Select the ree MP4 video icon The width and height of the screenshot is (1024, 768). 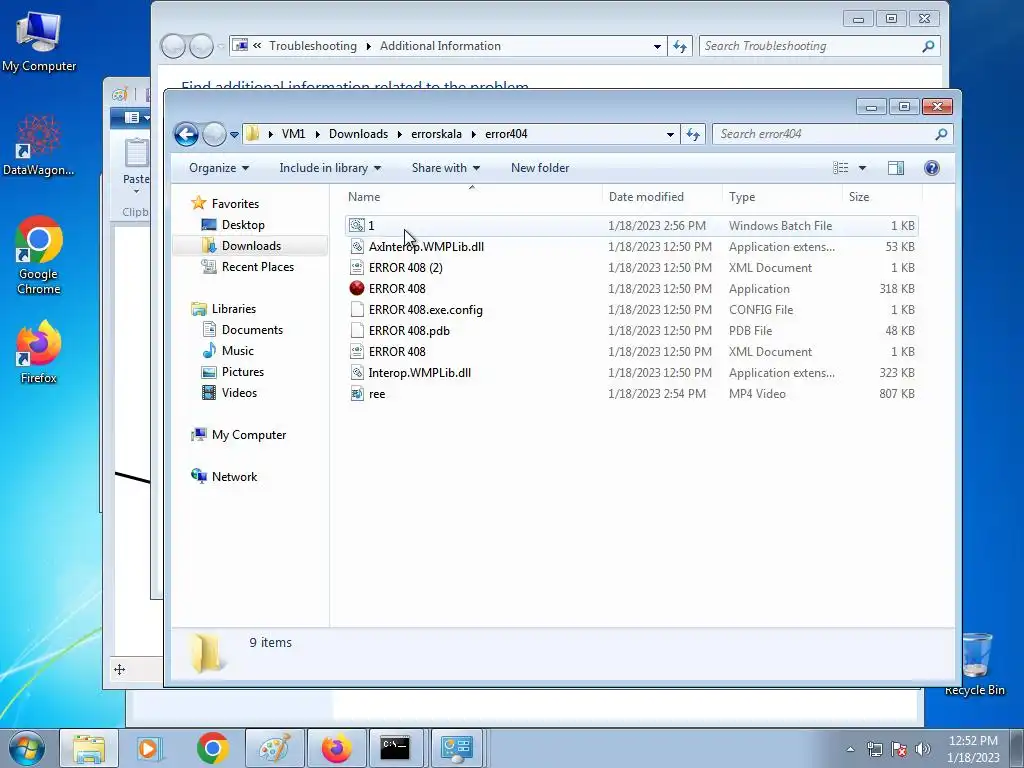pos(357,393)
